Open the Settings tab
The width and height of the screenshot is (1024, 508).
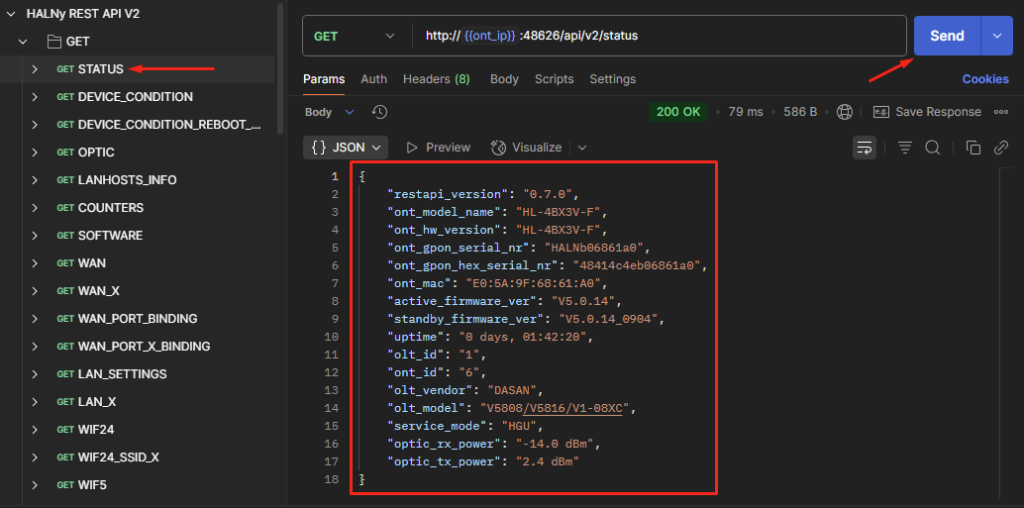pos(613,79)
